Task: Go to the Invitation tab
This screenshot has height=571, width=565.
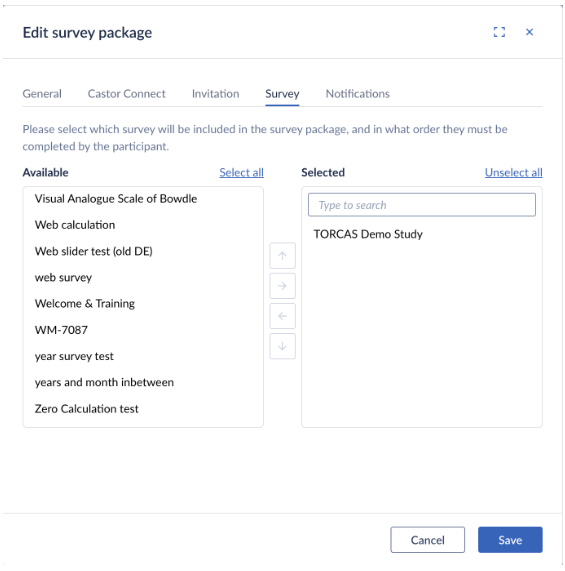Action: pos(216,94)
